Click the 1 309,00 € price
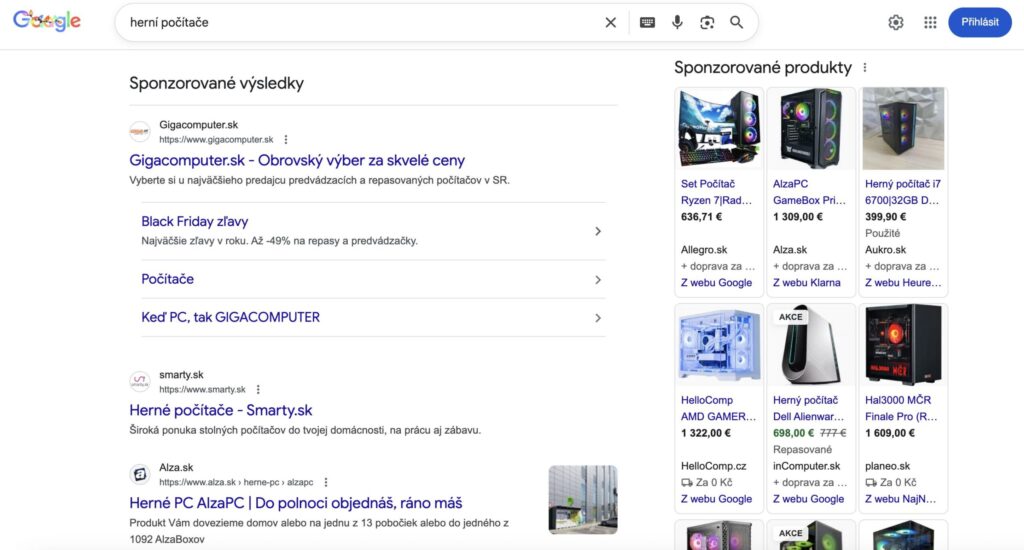The height and width of the screenshot is (550, 1024). click(x=798, y=217)
